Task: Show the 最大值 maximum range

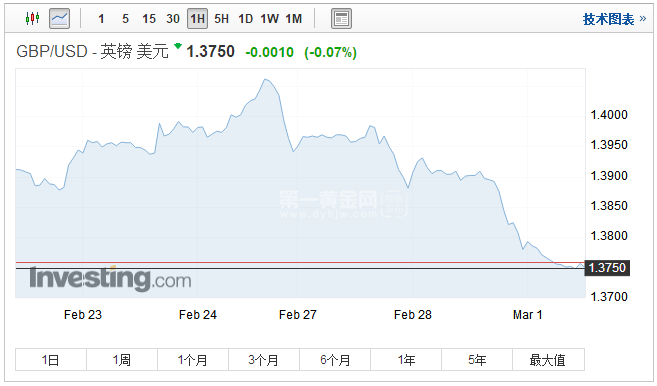Action: point(548,360)
